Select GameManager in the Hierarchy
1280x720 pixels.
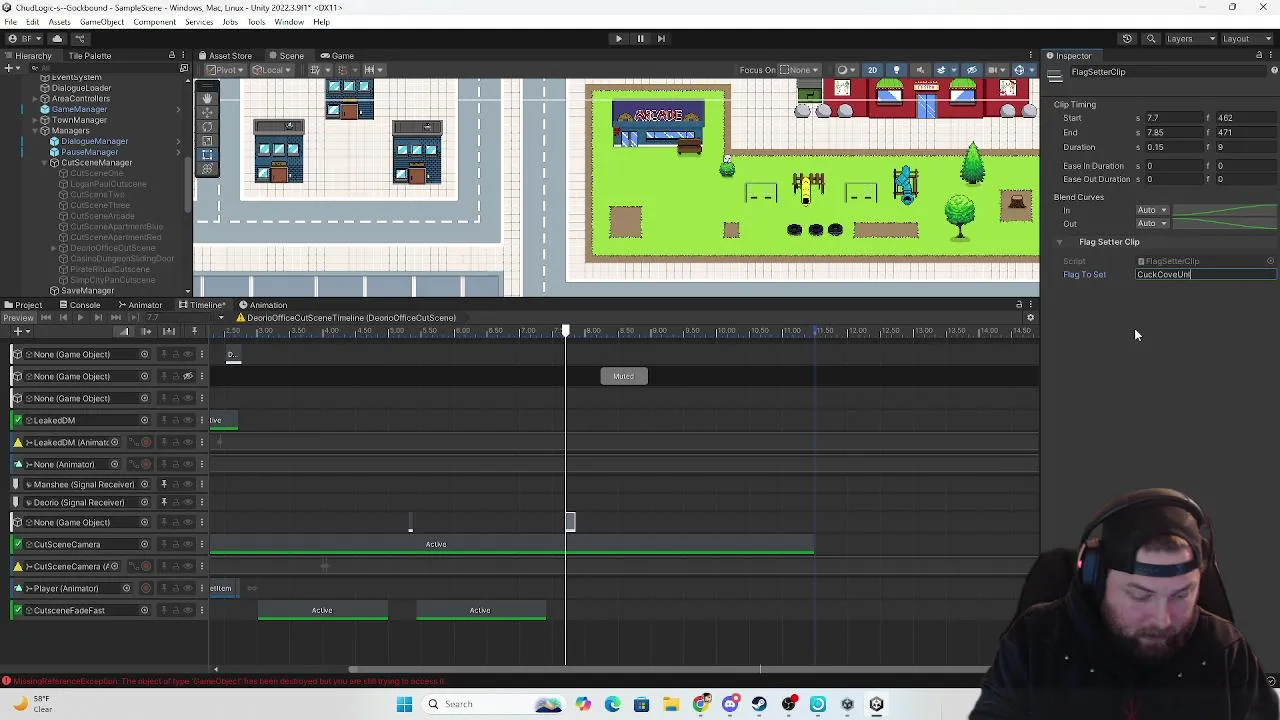tap(79, 109)
